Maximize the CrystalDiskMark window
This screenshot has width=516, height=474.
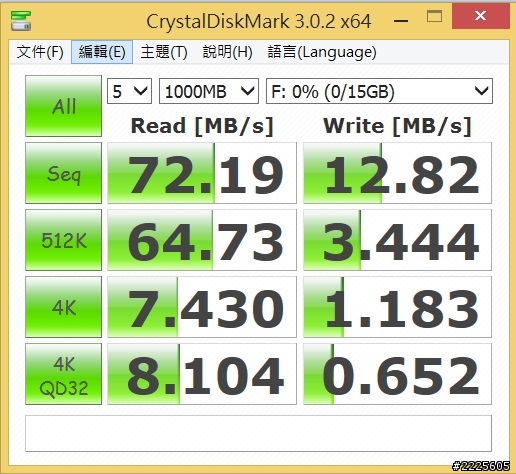434,16
